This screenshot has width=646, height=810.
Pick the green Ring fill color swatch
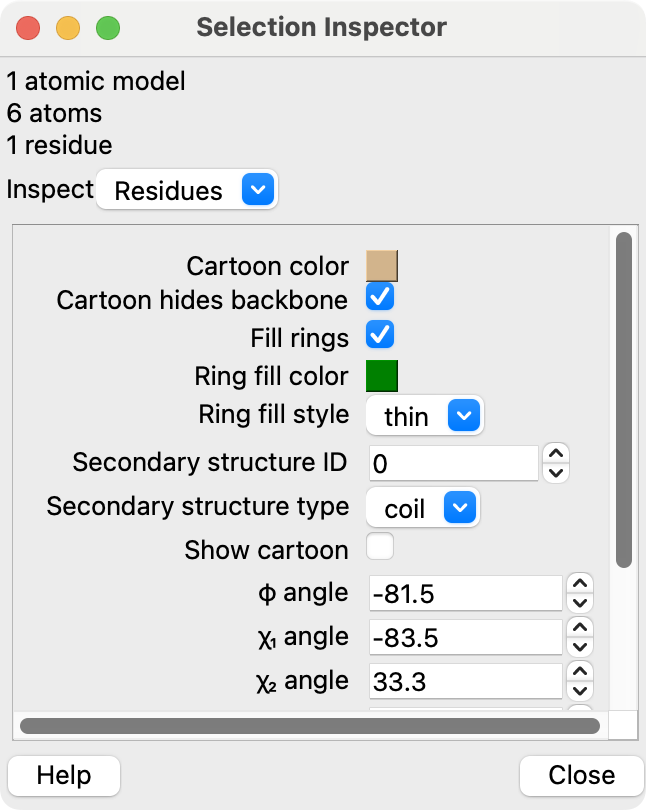coord(383,376)
